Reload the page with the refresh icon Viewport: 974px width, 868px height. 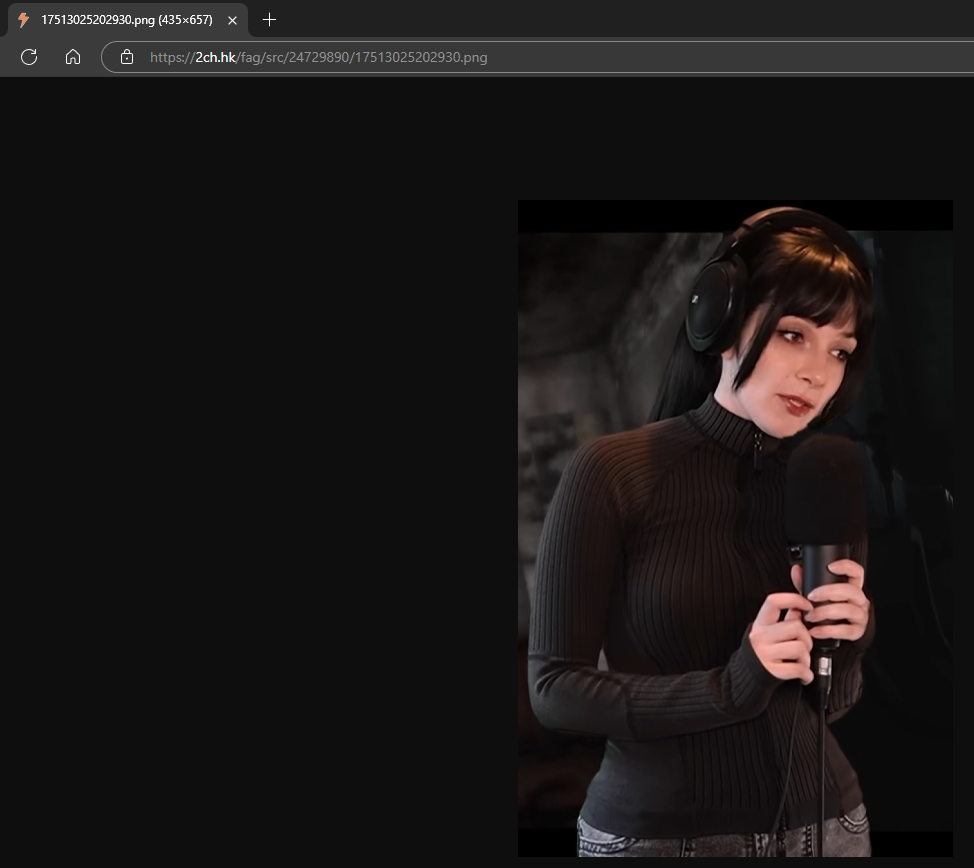click(29, 57)
